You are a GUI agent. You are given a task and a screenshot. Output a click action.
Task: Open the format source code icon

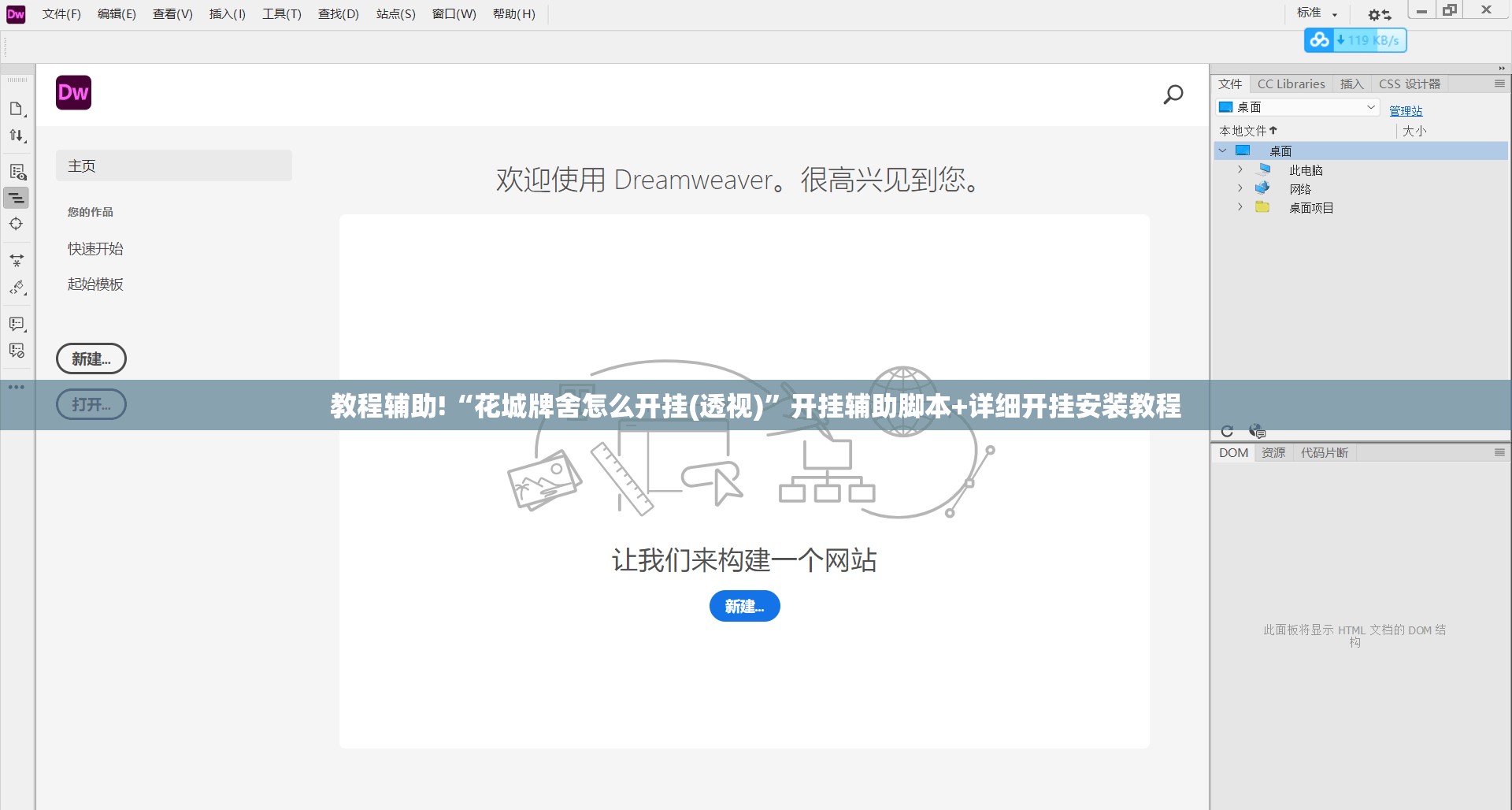(x=17, y=288)
